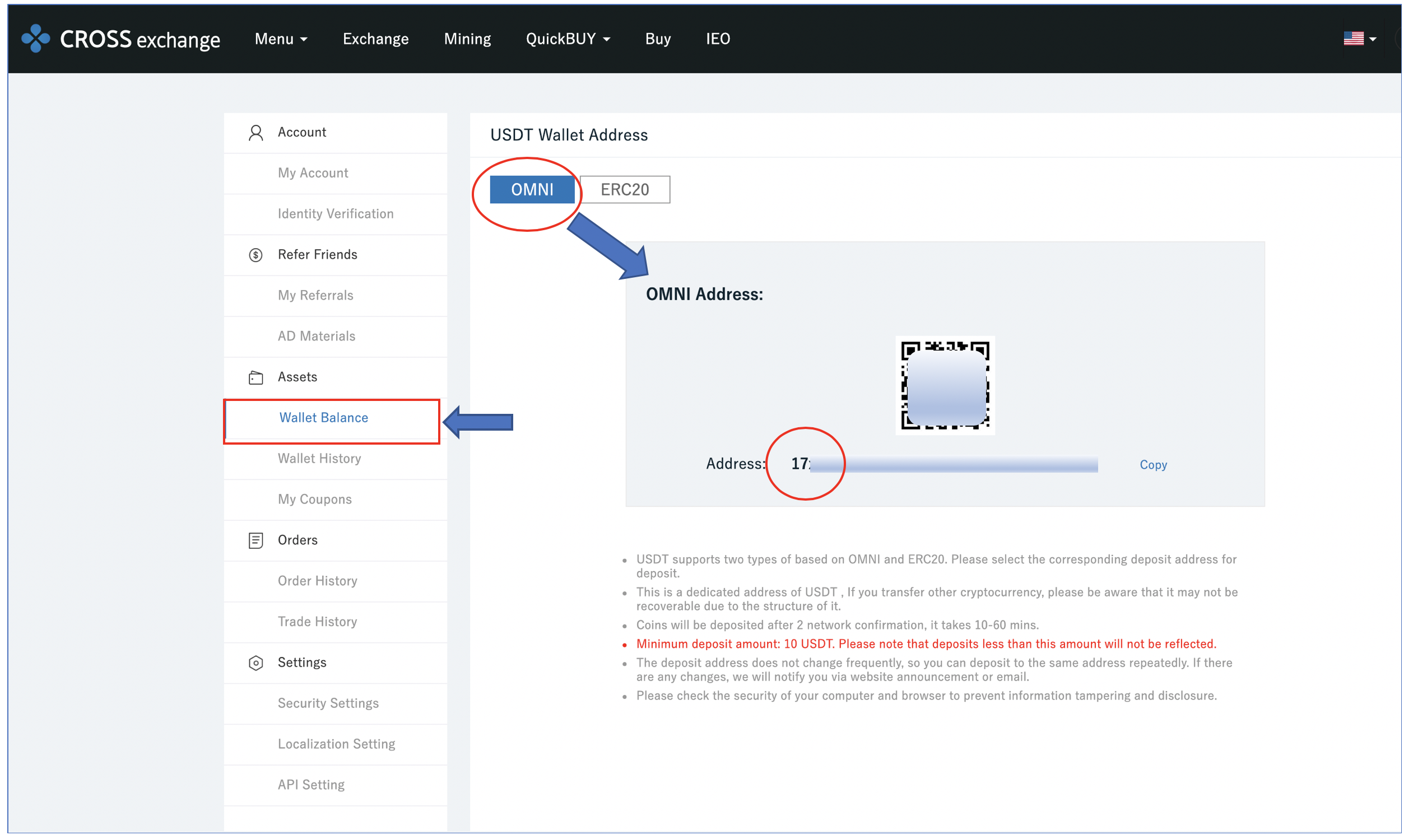Switch to the ERC20 address type

coord(625,190)
